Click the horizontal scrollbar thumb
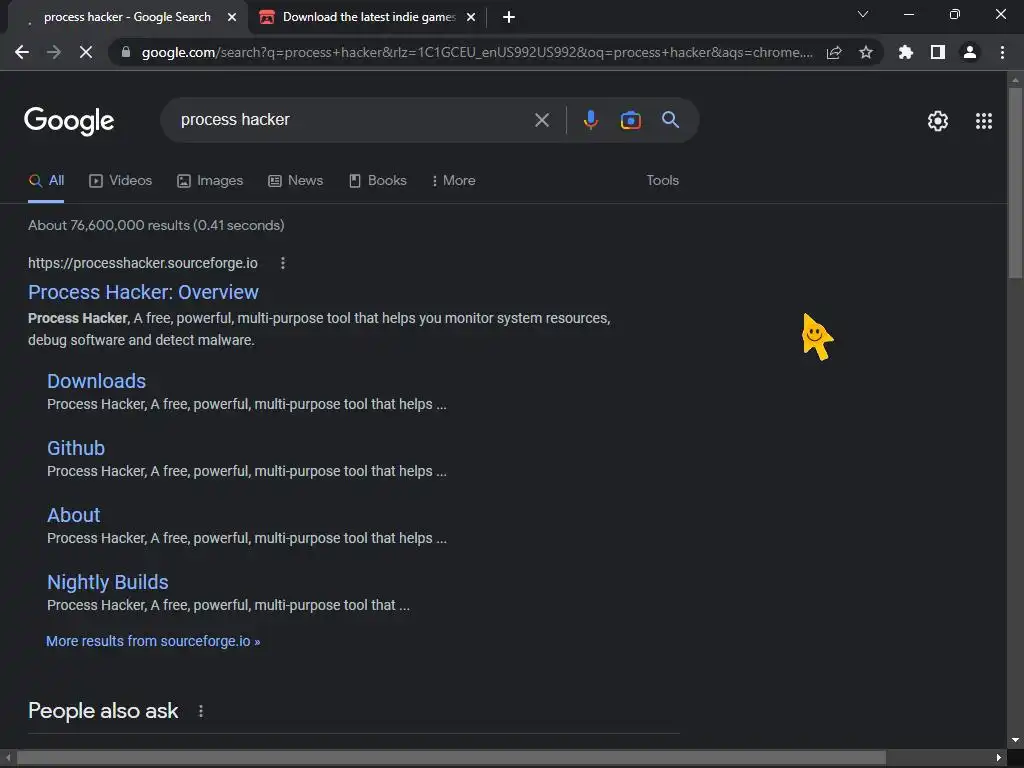This screenshot has height=768, width=1024. click(451, 758)
